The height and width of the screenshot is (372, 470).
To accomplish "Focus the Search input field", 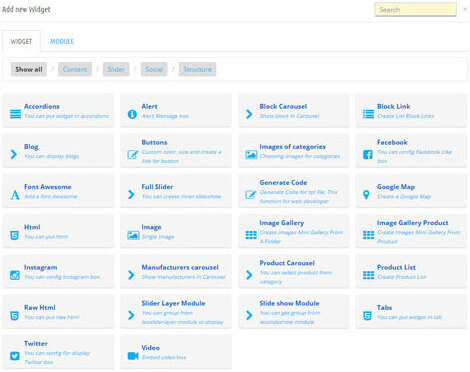I will (x=416, y=10).
